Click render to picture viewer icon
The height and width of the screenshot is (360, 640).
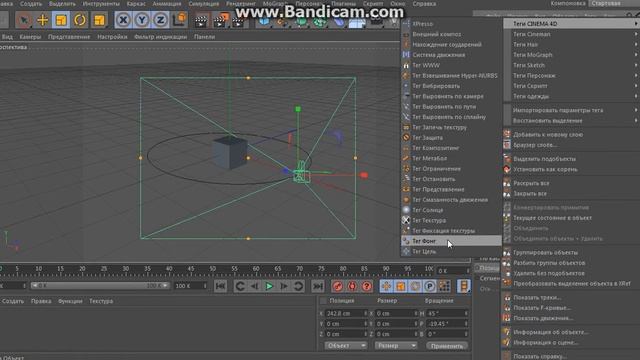220,20
